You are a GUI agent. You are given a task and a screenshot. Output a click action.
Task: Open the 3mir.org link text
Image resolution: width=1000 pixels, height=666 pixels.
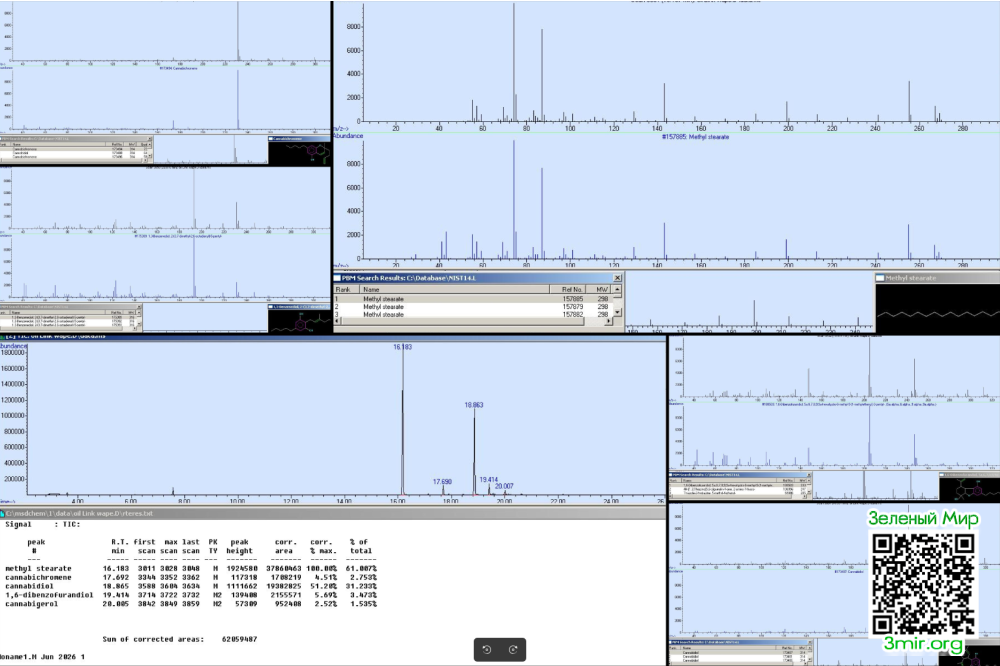[923, 644]
